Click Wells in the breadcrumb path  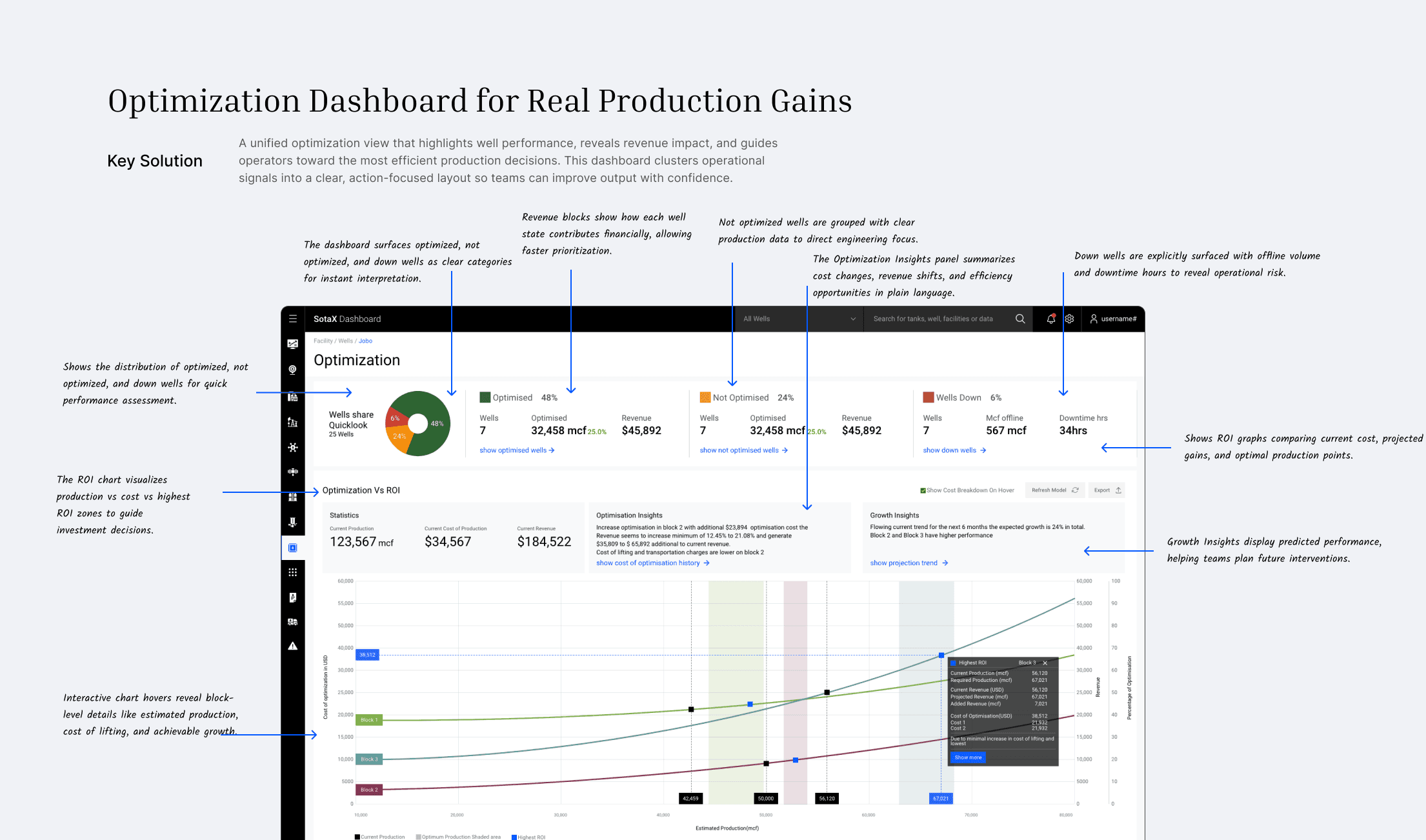coord(345,341)
